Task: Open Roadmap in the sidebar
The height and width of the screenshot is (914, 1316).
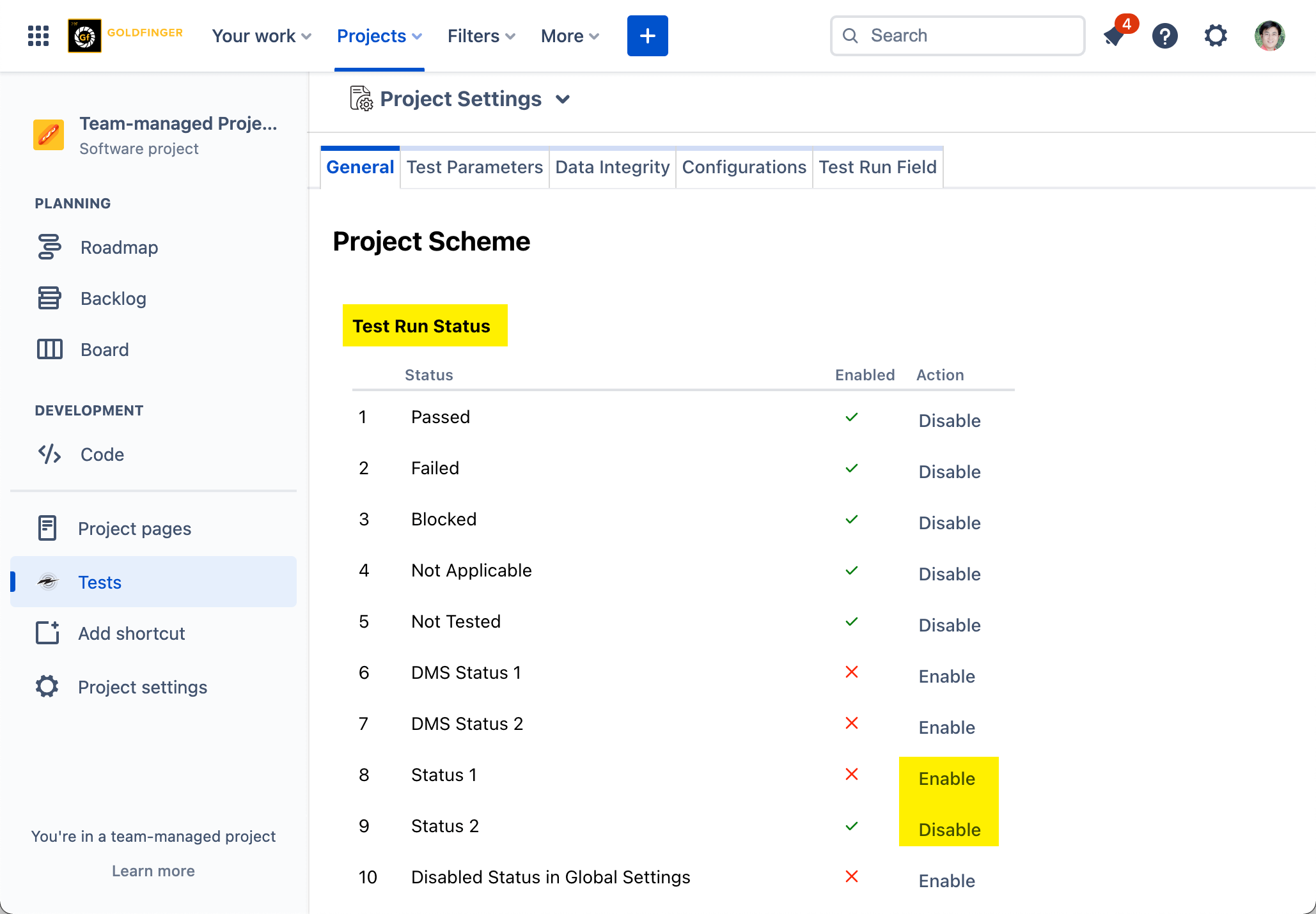Action: coord(119,247)
